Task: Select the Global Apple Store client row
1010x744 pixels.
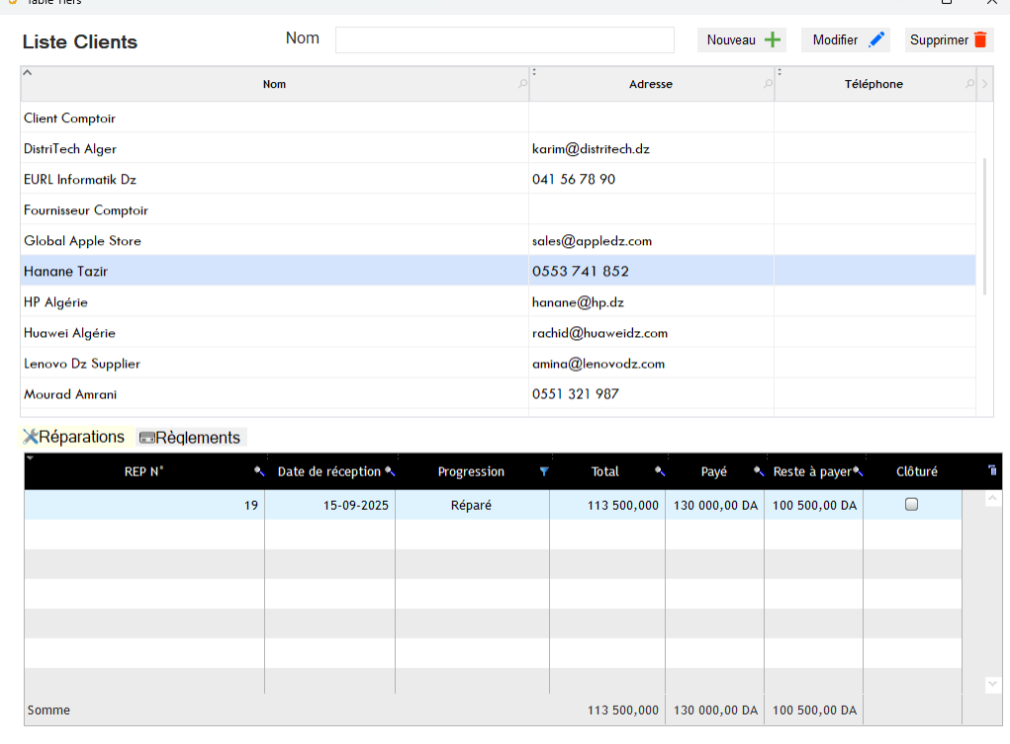Action: [82, 241]
